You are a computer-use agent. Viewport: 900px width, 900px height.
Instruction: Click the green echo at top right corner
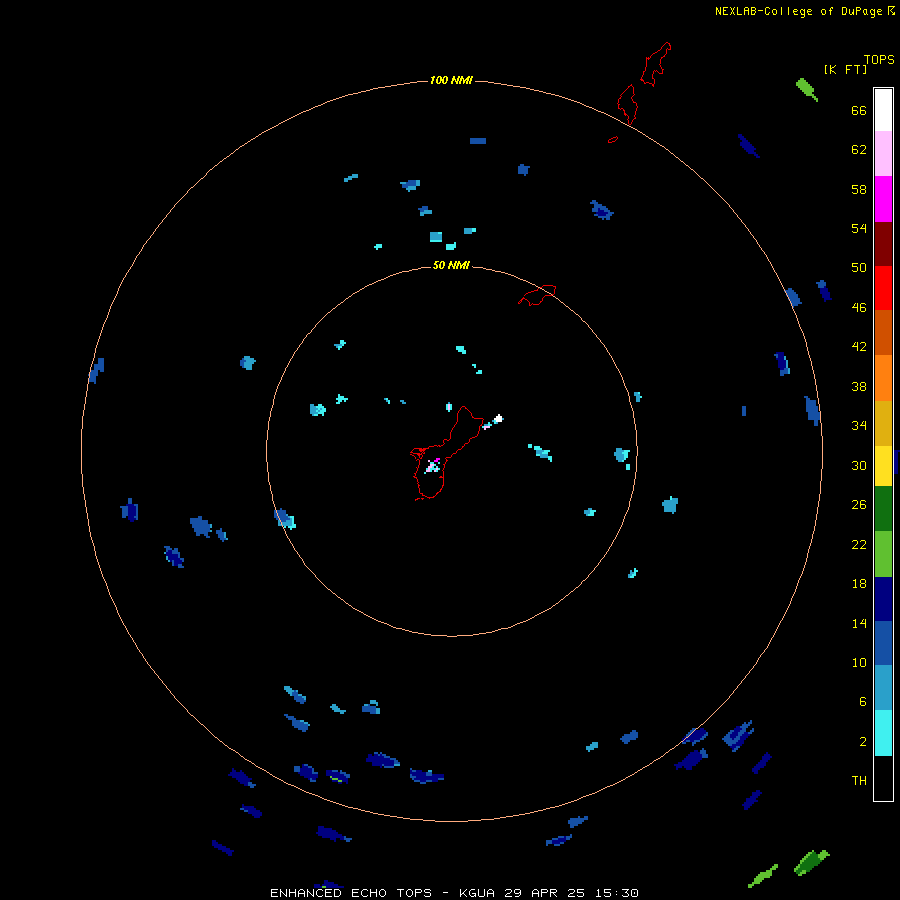pyautogui.click(x=806, y=90)
